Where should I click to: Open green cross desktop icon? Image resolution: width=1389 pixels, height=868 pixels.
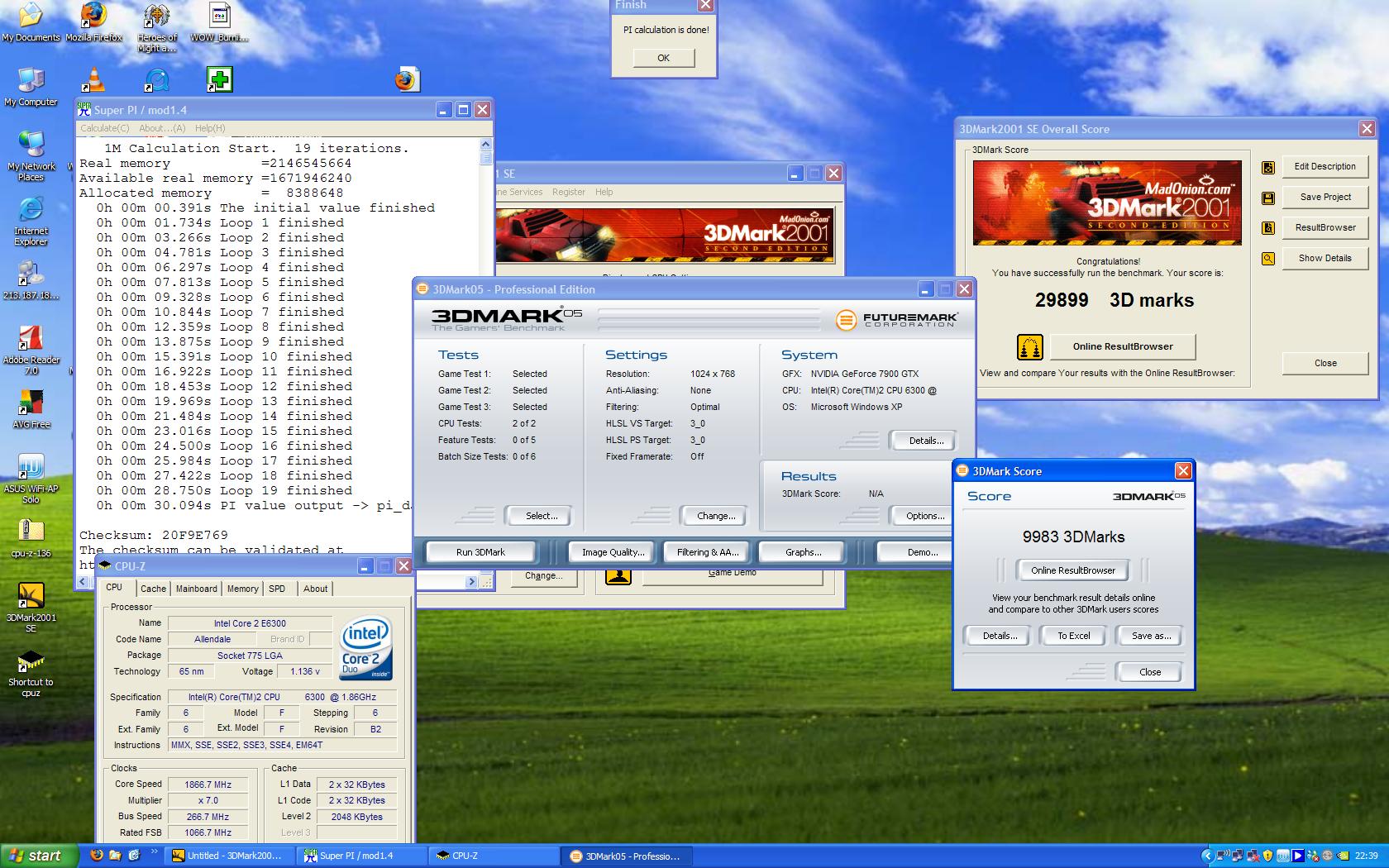(219, 79)
